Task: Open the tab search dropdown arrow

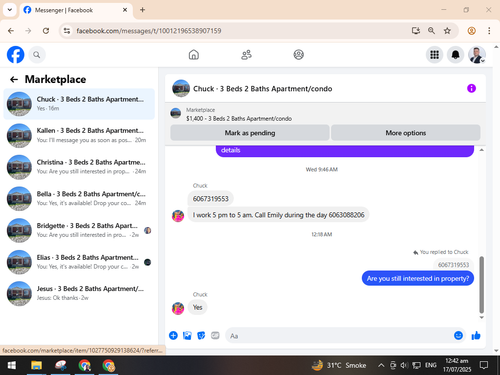Action: click(x=10, y=10)
